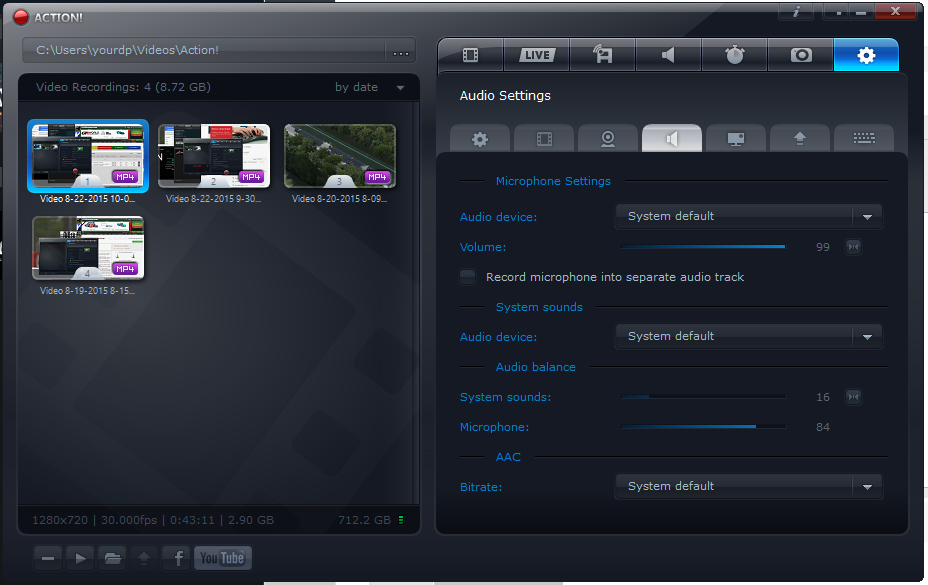Image resolution: width=928 pixels, height=585 pixels.
Task: Share selected video to Facebook
Action: [x=178, y=558]
